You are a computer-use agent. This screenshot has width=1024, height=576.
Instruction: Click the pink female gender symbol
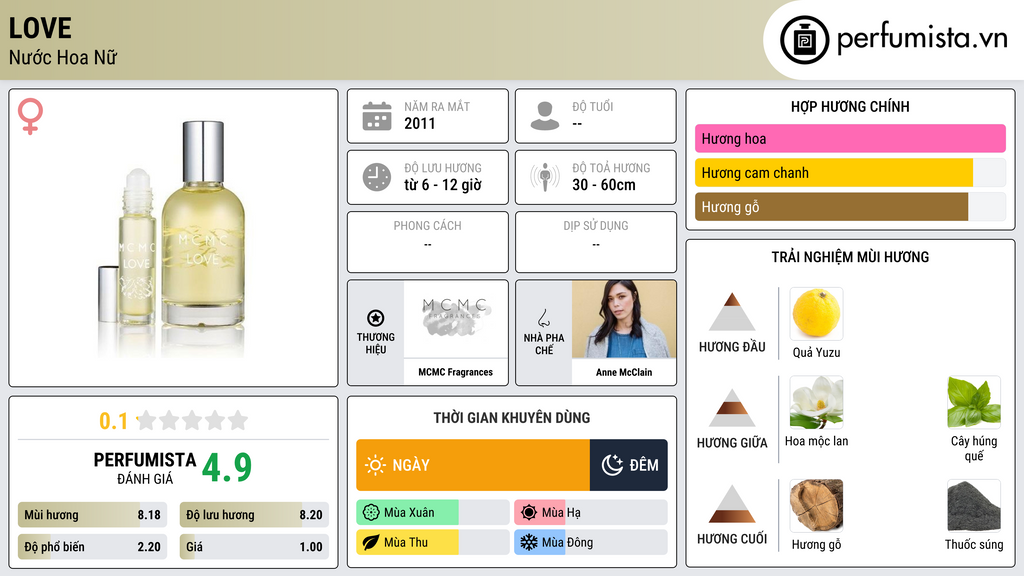pos(30,116)
